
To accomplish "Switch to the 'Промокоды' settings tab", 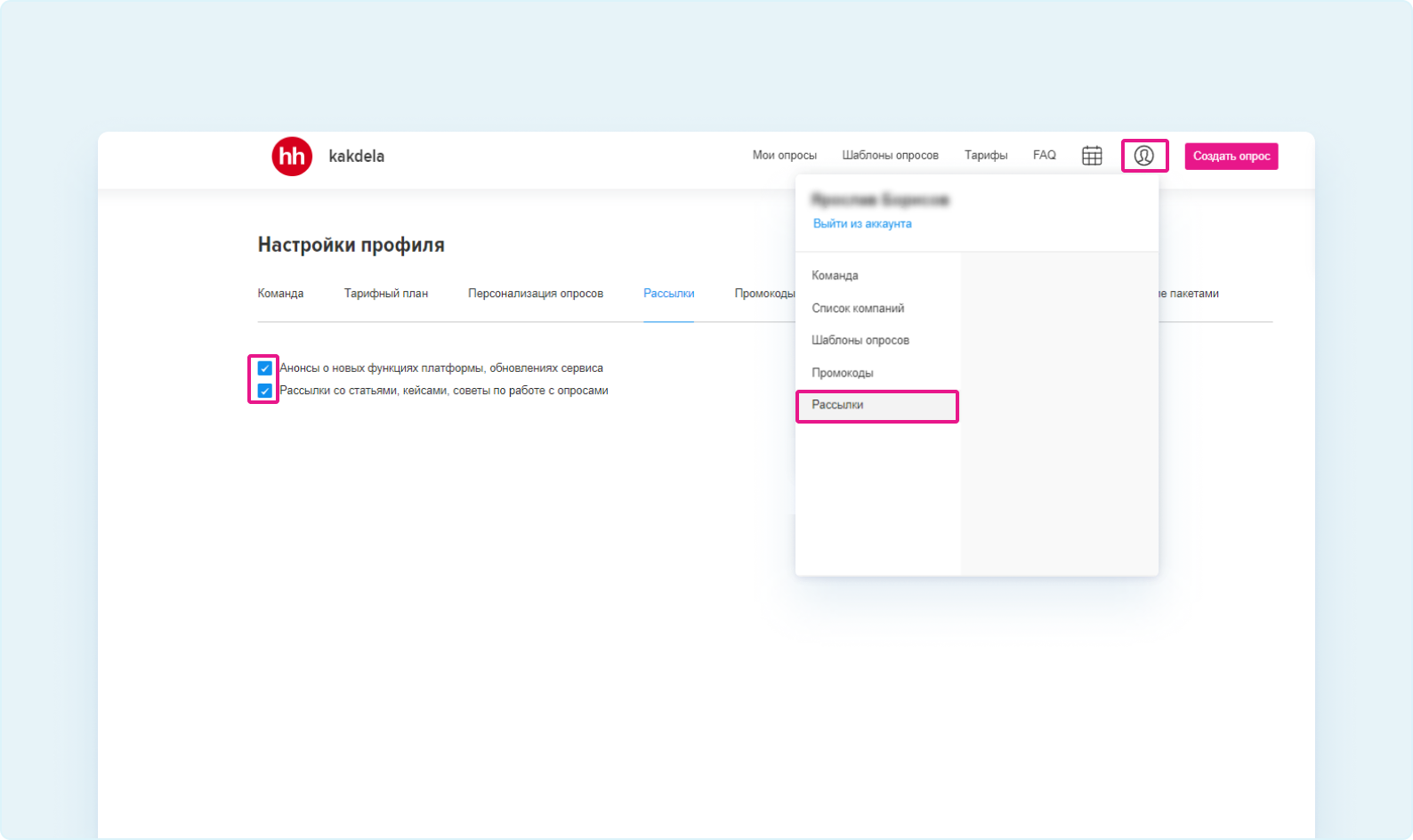I will point(764,294).
